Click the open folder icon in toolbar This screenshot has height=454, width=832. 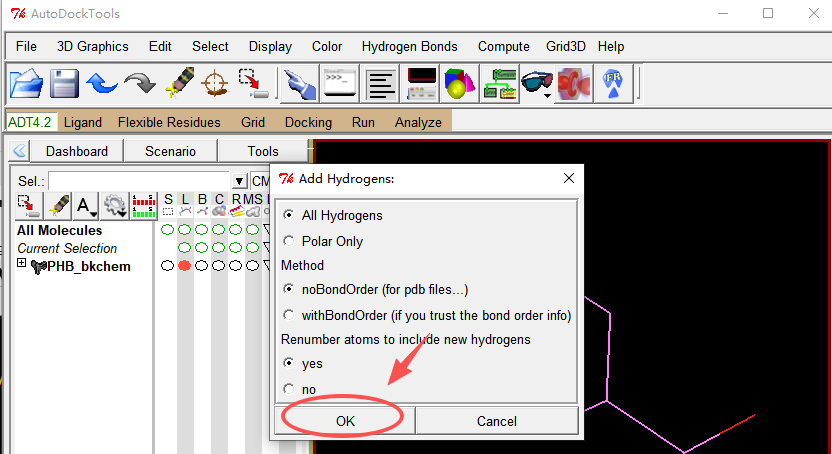pos(26,83)
